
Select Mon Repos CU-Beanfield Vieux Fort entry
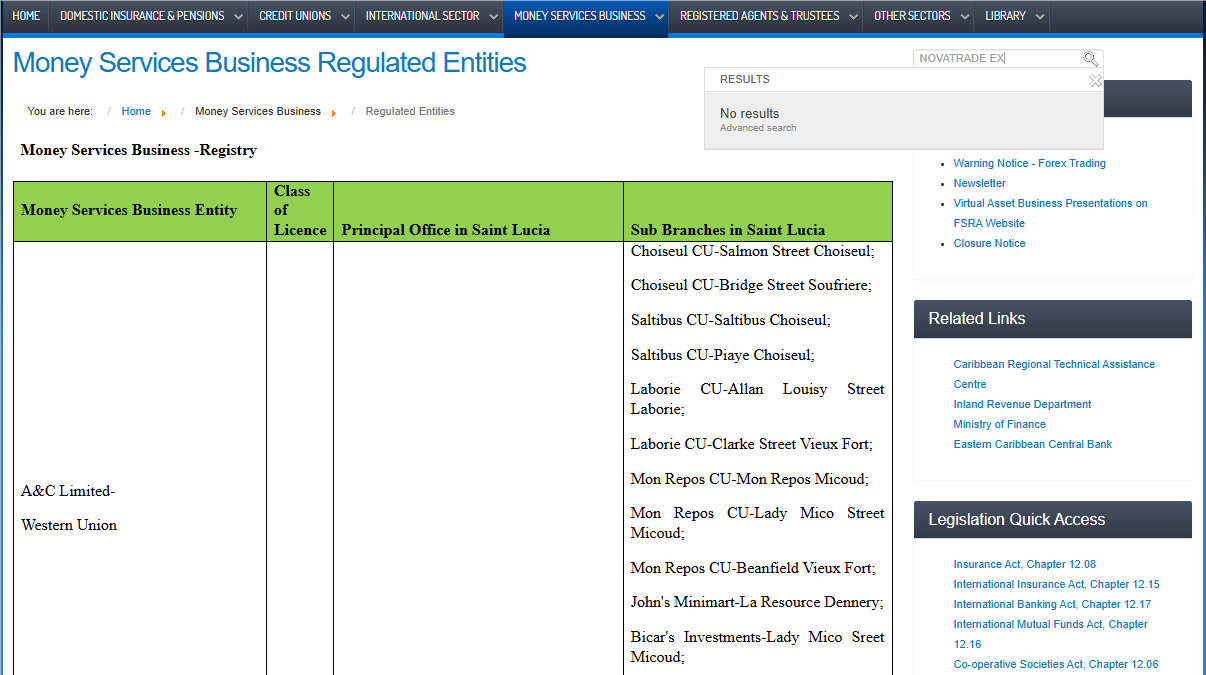tap(753, 568)
